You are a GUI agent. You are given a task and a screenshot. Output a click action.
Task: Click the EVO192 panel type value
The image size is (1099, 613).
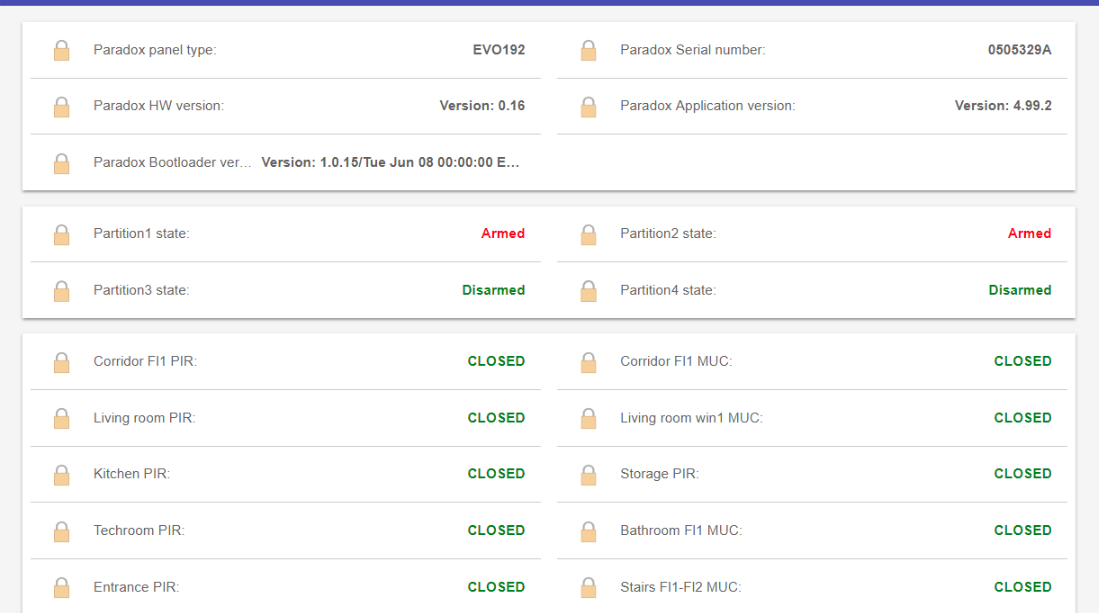point(498,50)
